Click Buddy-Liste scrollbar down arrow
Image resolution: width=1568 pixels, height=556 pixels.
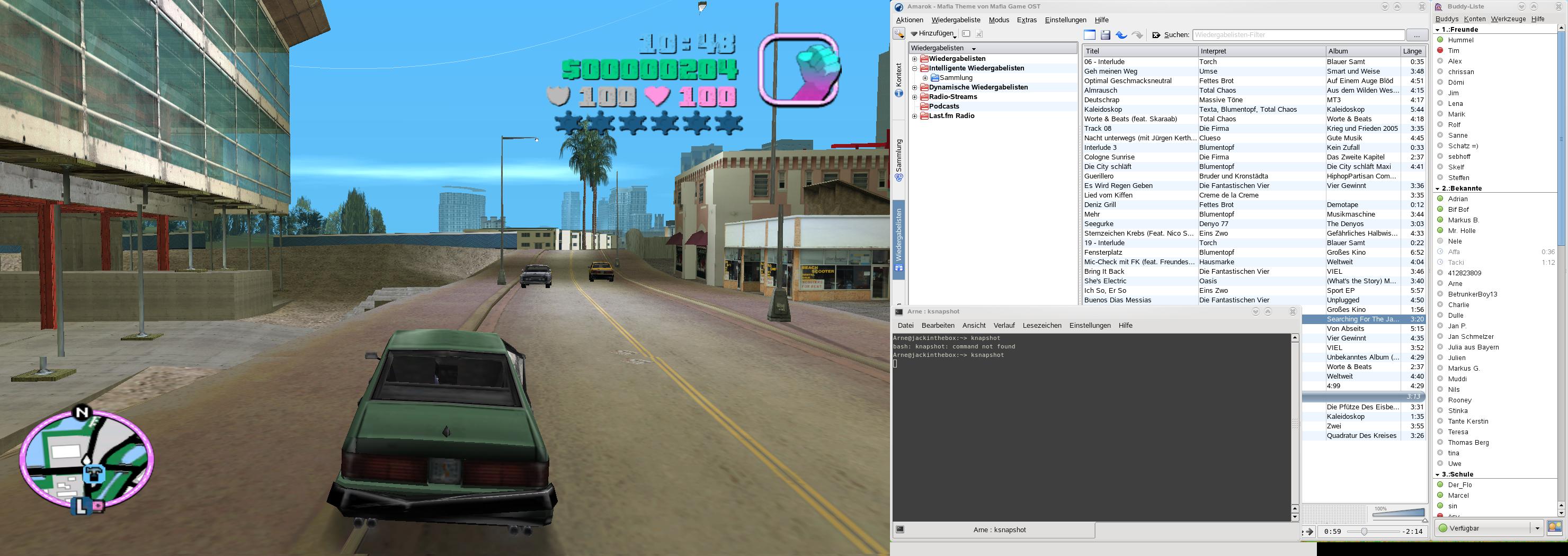pyautogui.click(x=1561, y=513)
